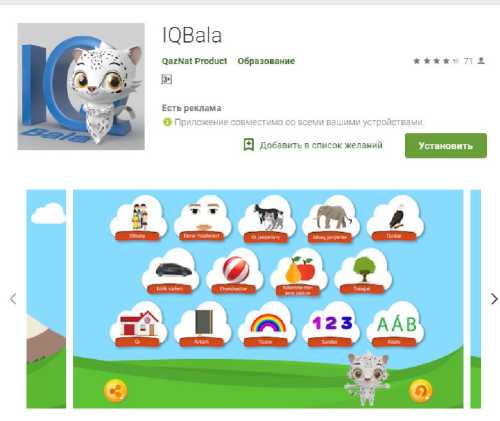Select the face category cloud icon
Image resolution: width=500 pixels, height=421 pixels.
203,218
